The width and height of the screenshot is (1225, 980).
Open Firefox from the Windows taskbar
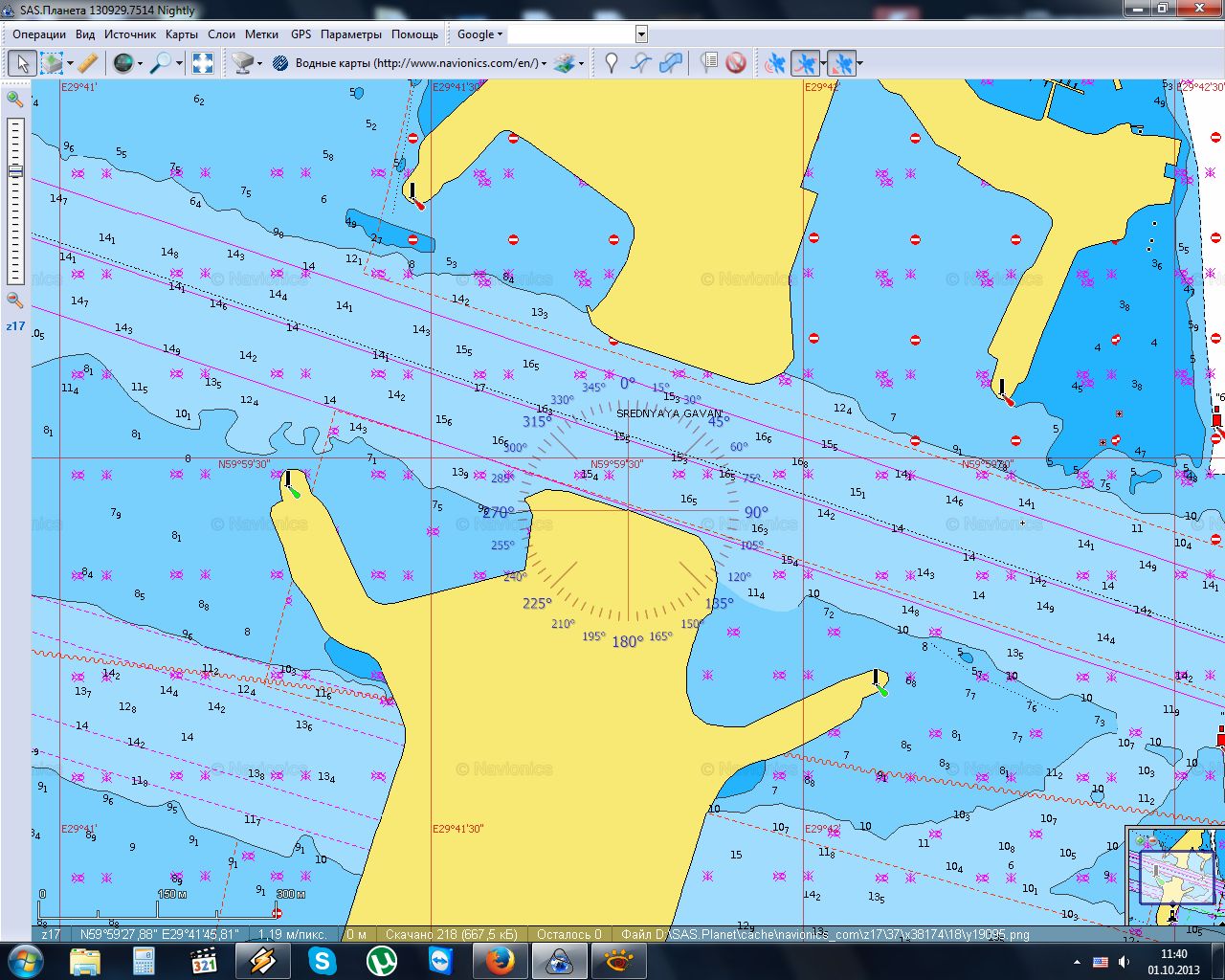click(500, 960)
